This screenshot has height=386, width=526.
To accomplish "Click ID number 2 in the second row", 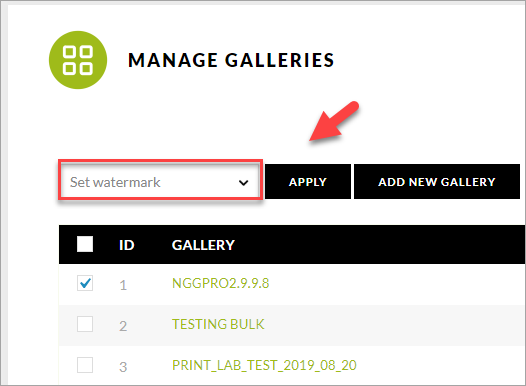I will click(123, 326).
